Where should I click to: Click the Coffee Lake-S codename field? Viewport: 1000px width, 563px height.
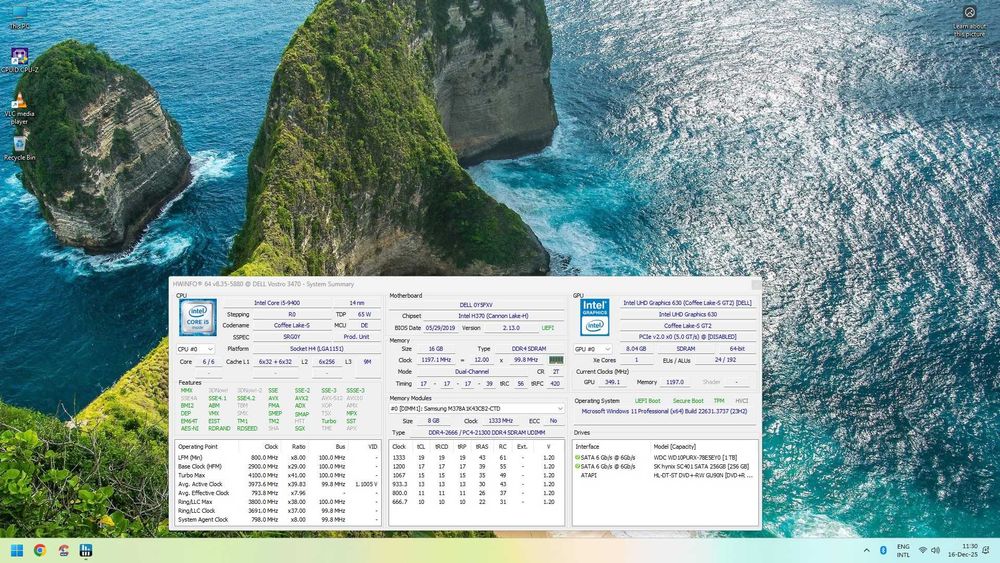[x=291, y=325]
